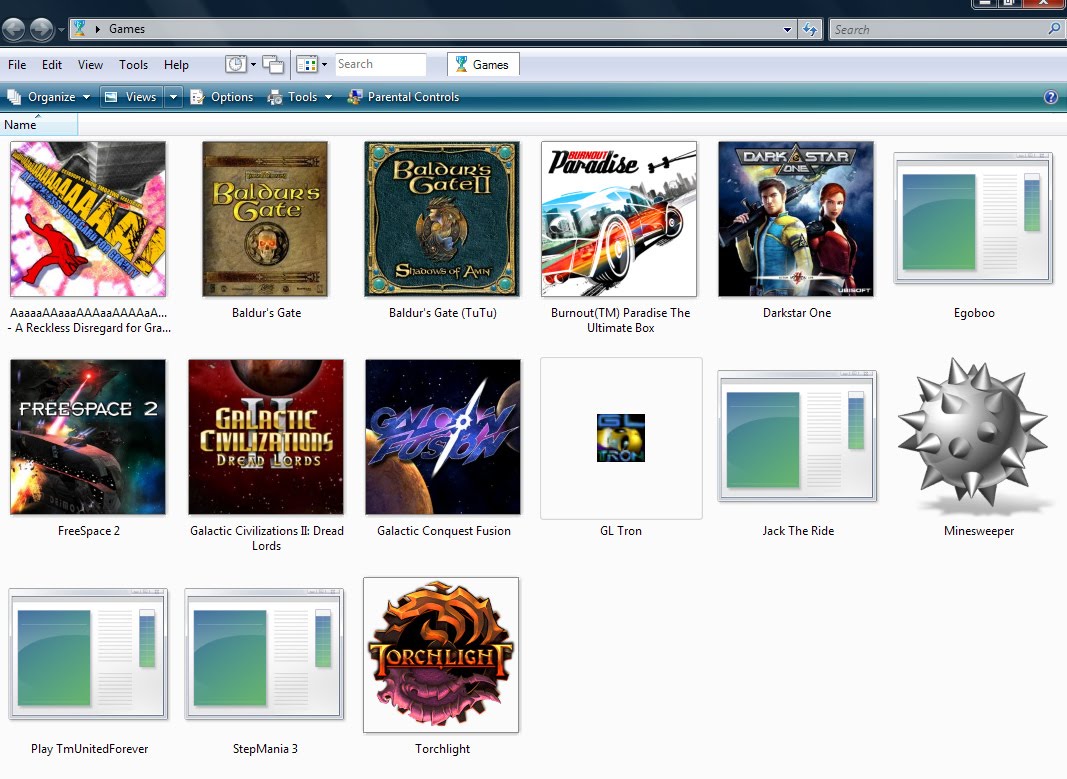Click the Burnout(TM) Paradise The Ultimate Box label
Viewport: 1067px width, 779px height.
pos(621,320)
